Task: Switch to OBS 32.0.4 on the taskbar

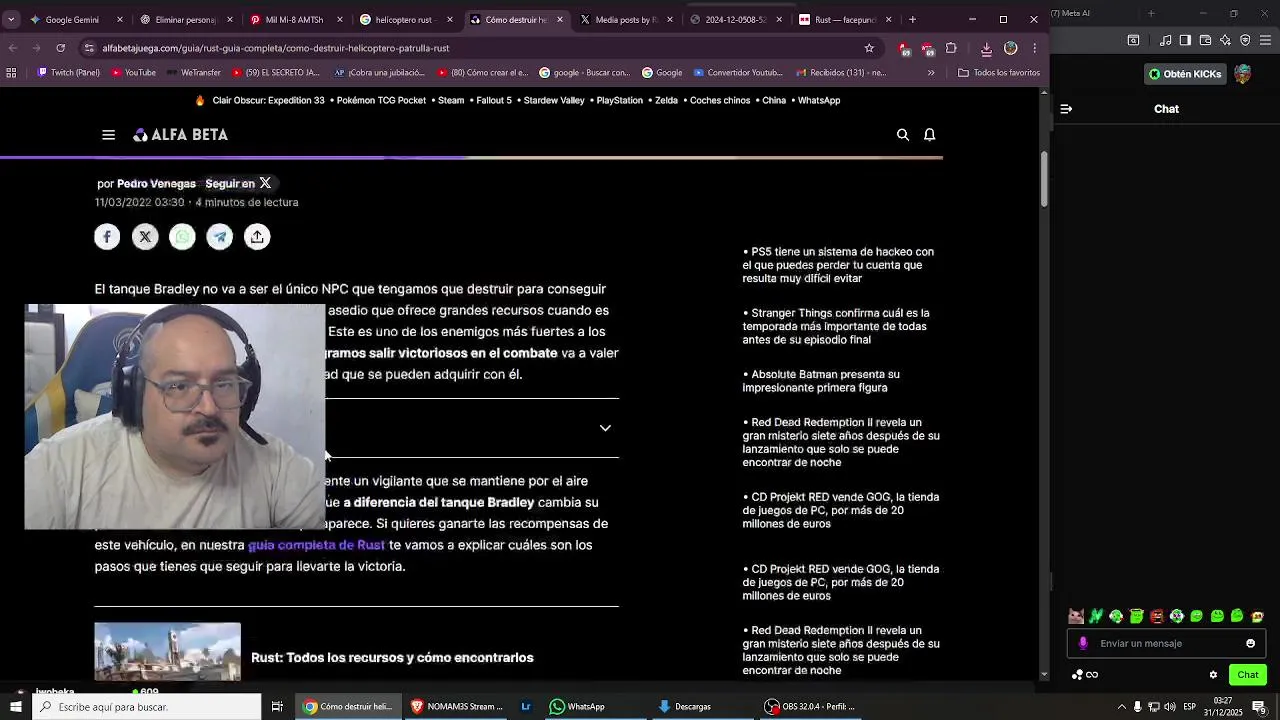Action: (811, 707)
